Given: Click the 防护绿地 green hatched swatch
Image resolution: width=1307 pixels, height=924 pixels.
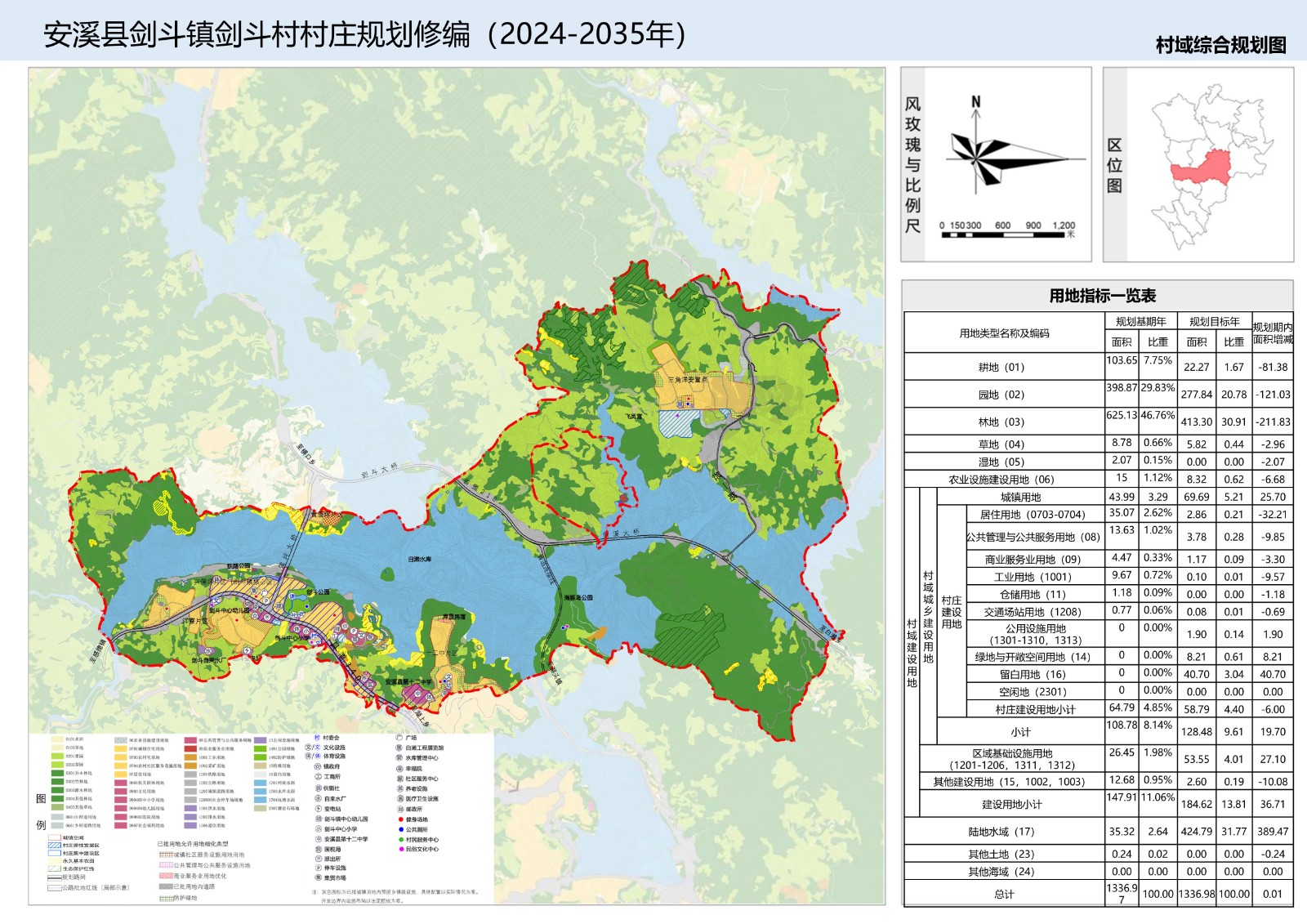Looking at the screenshot, I should click(165, 899).
